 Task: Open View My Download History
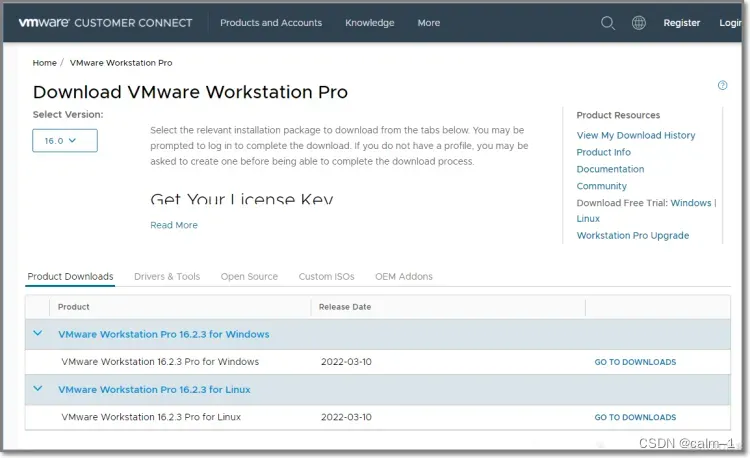(636, 135)
